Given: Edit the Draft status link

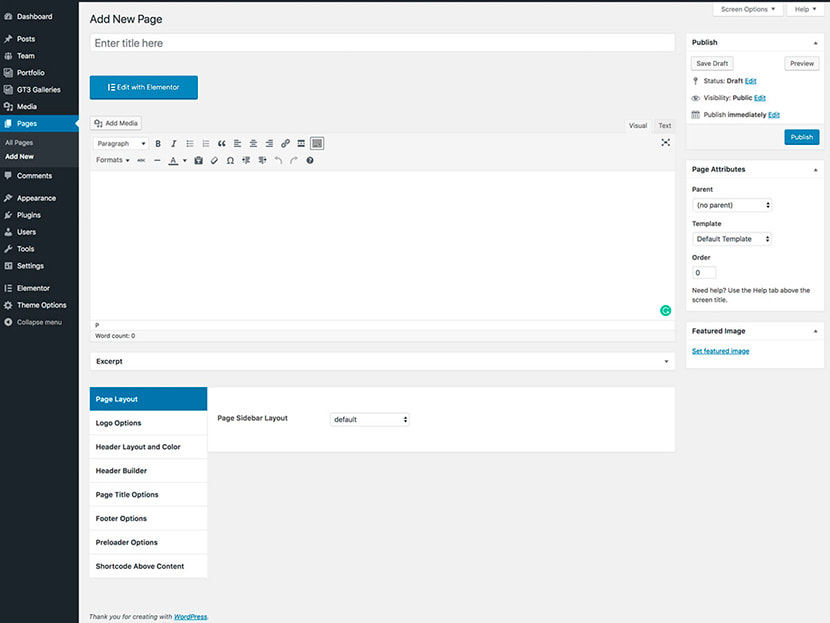Looking at the screenshot, I should point(751,81).
